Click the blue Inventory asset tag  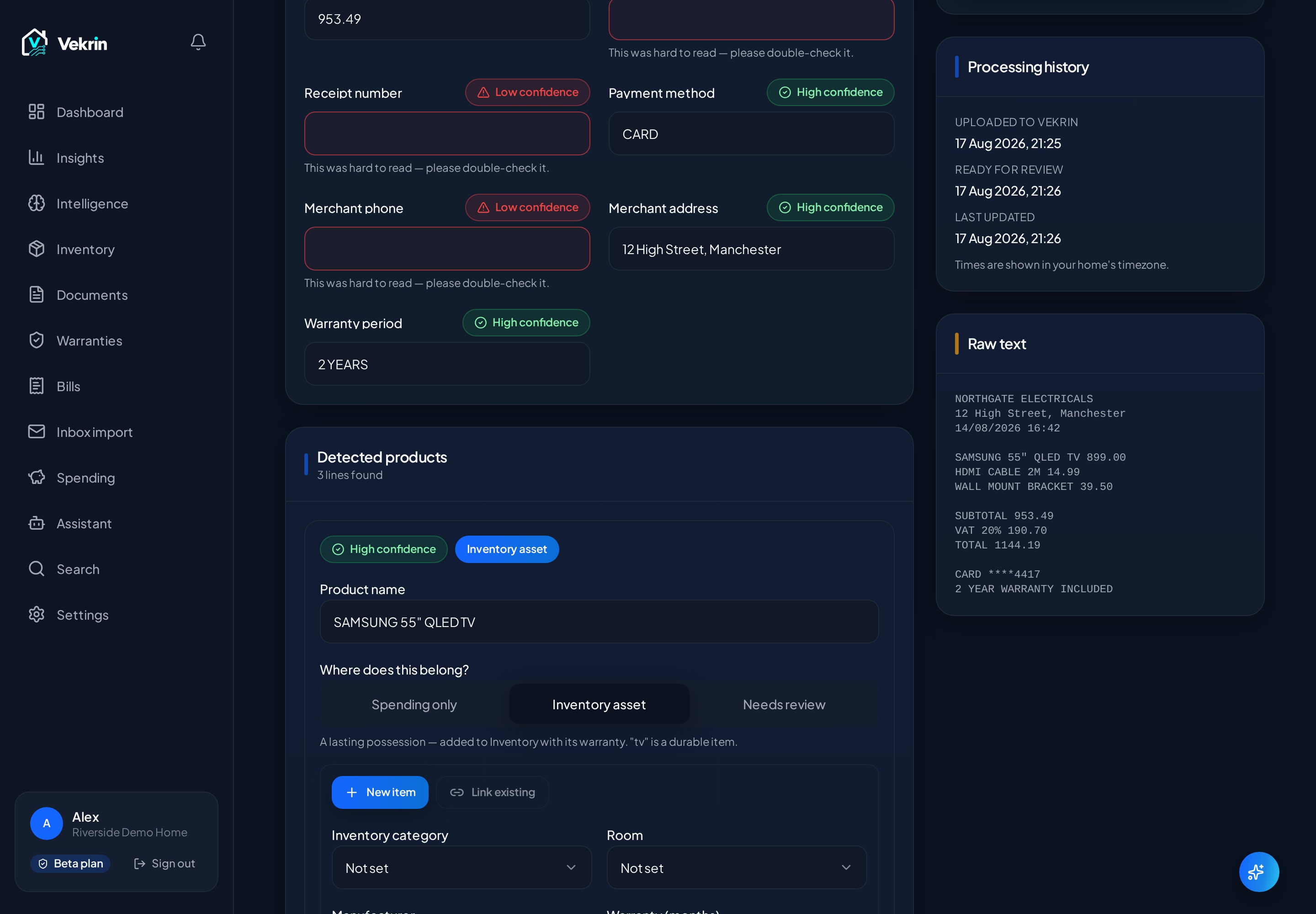pos(507,549)
